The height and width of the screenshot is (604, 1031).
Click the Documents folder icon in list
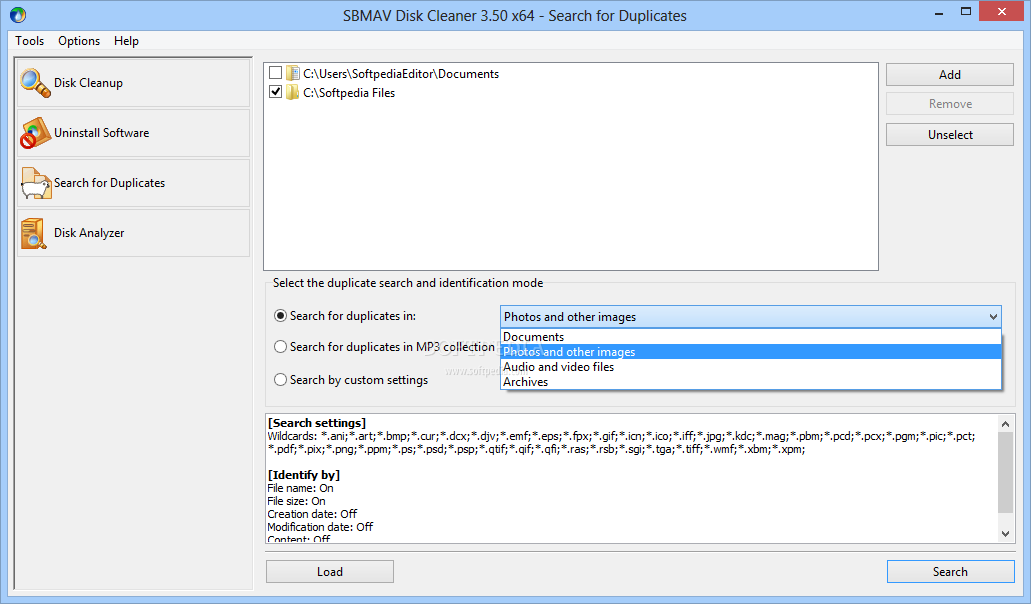293,74
